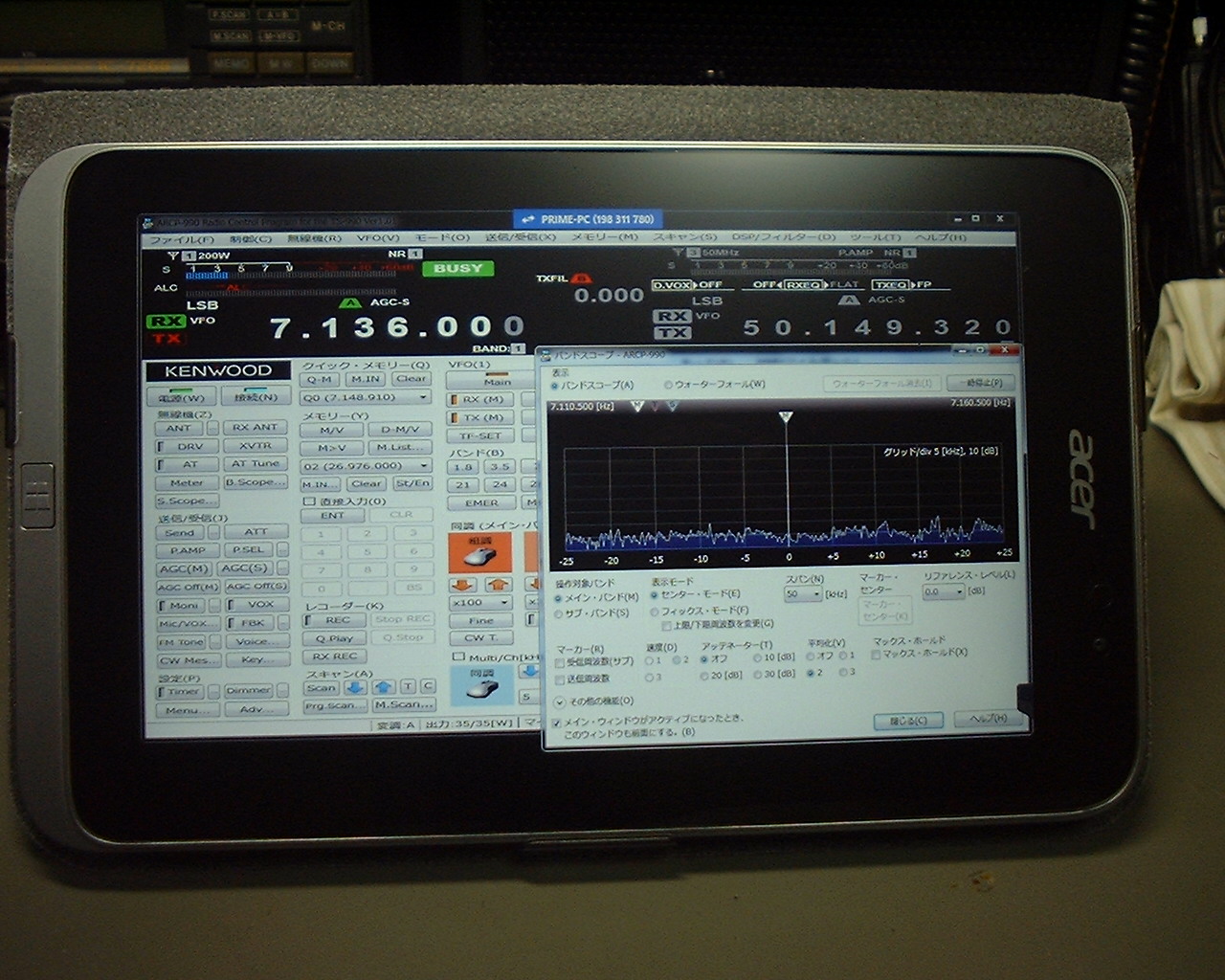The height and width of the screenshot is (980, 1225).
Task: Select averaging 3 radio button
Action: (x=842, y=673)
